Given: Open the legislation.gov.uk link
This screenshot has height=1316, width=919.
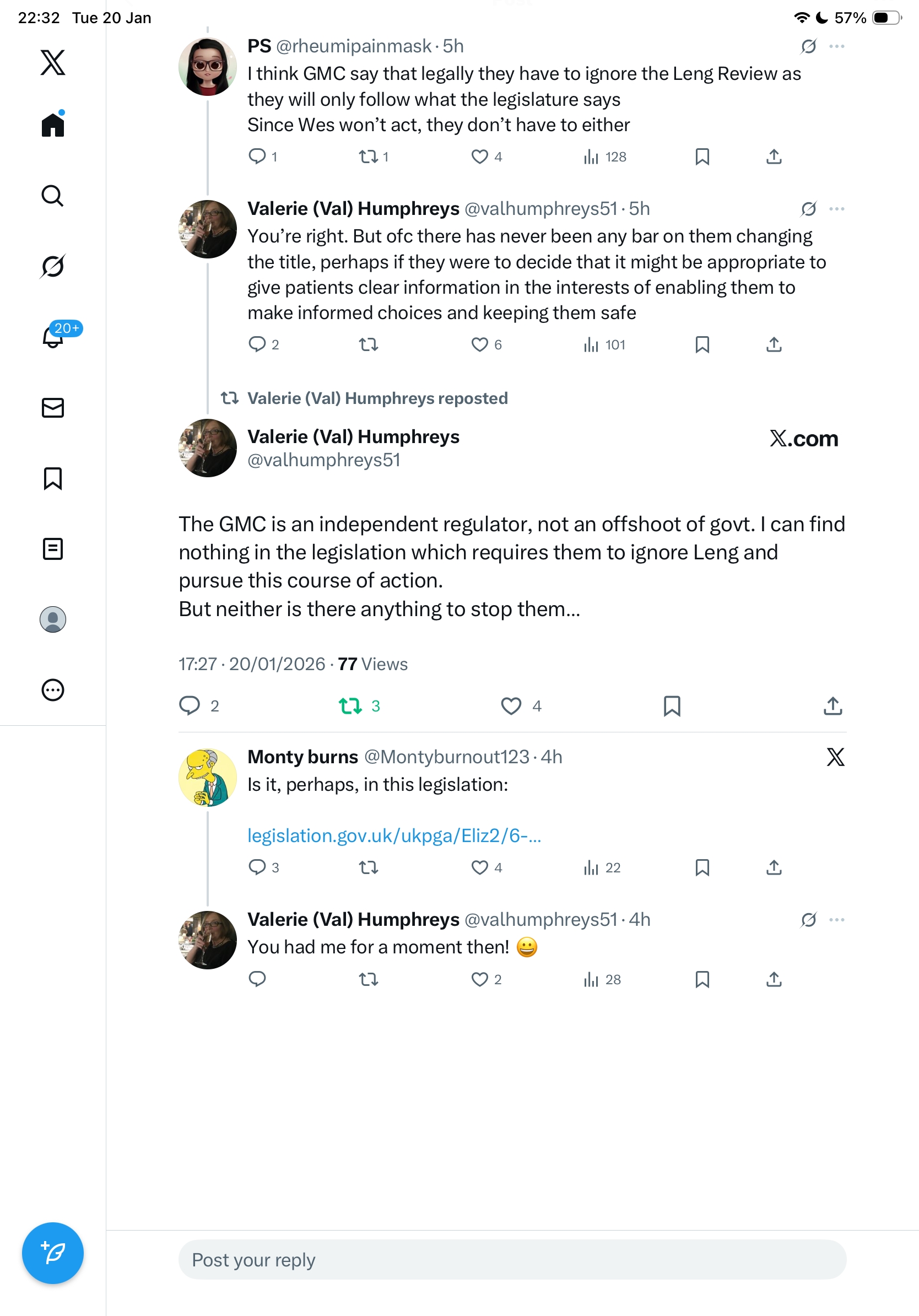Looking at the screenshot, I should pos(394,835).
